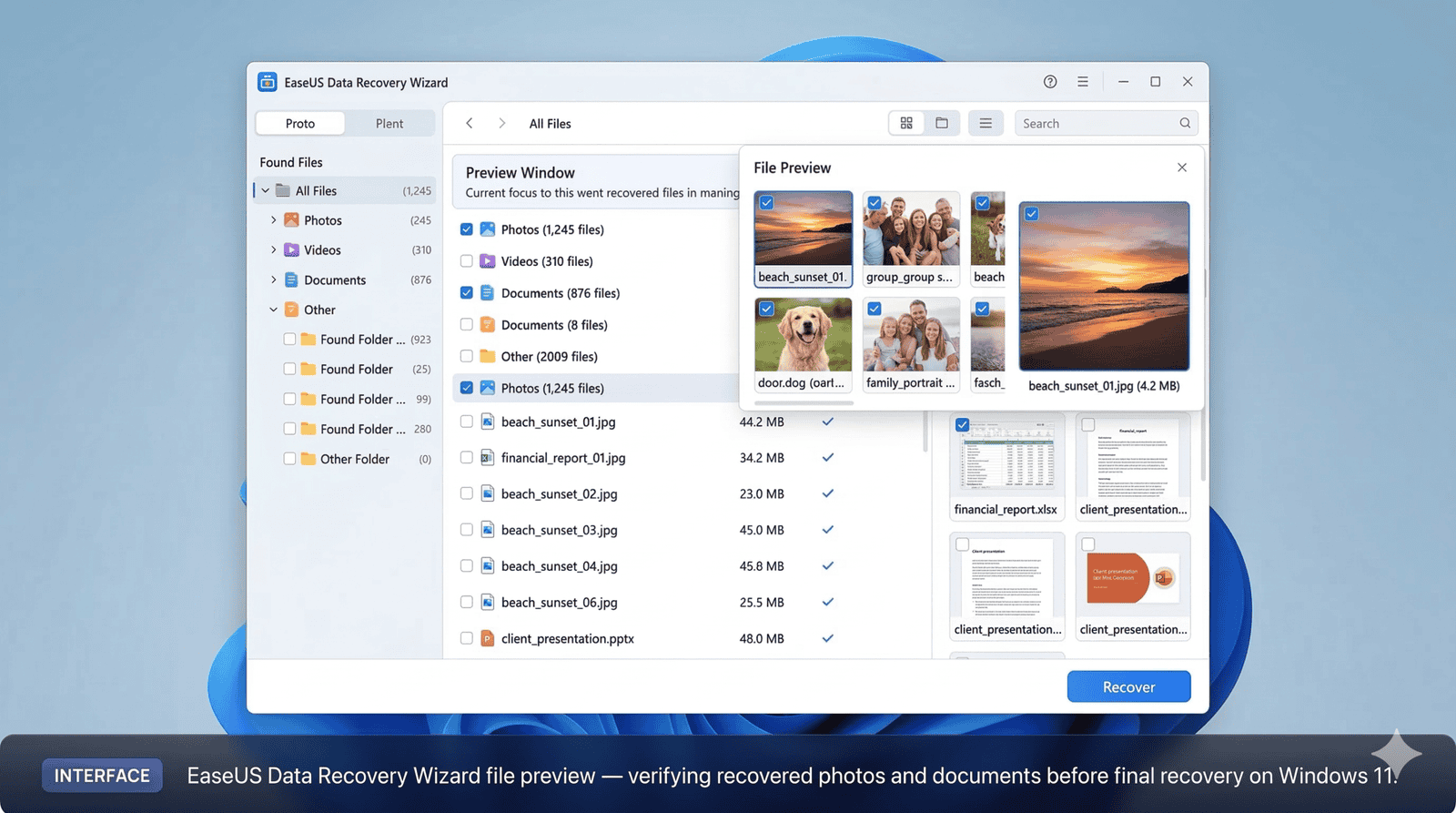Check the Found Folder (25) checkbox
The image size is (1456, 813).
coord(289,369)
